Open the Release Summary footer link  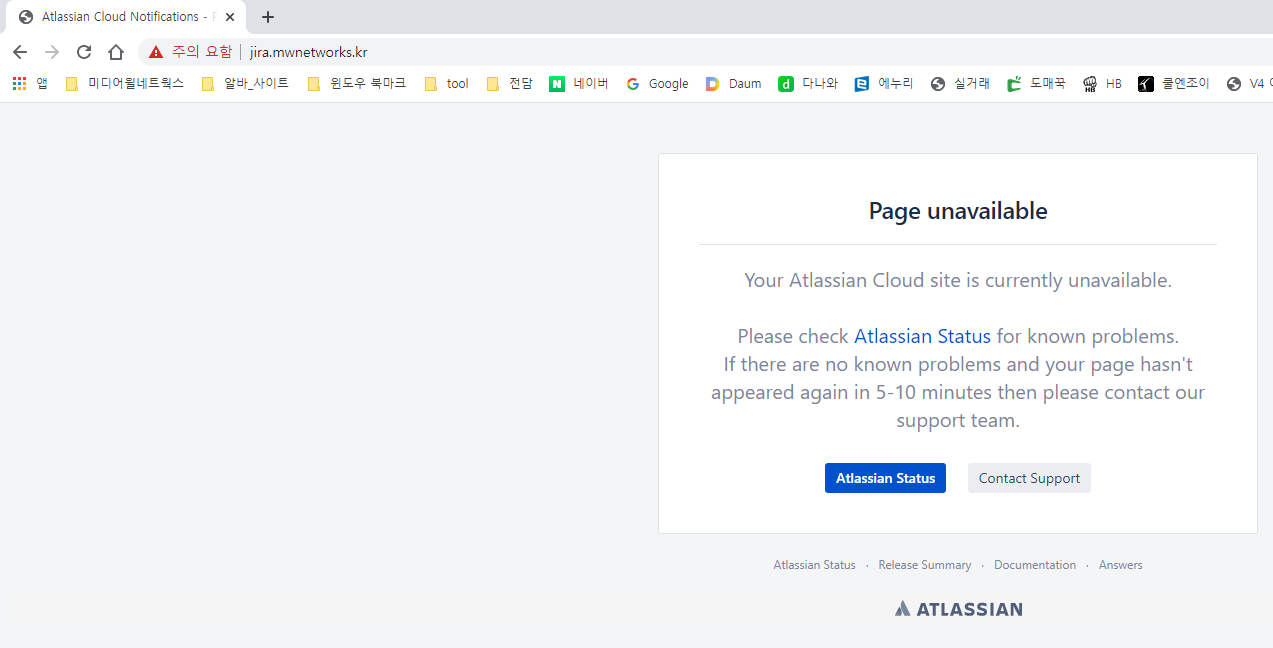(x=924, y=565)
